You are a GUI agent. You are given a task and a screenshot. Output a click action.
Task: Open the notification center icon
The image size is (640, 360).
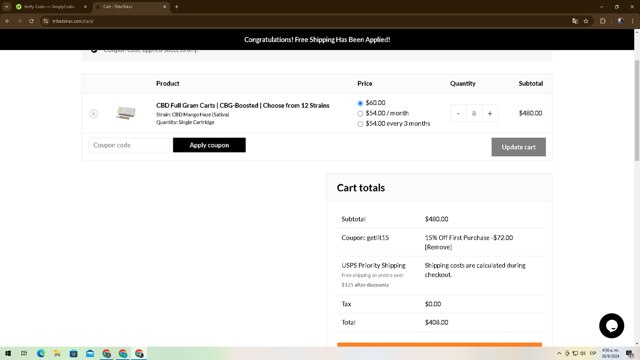(x=630, y=353)
